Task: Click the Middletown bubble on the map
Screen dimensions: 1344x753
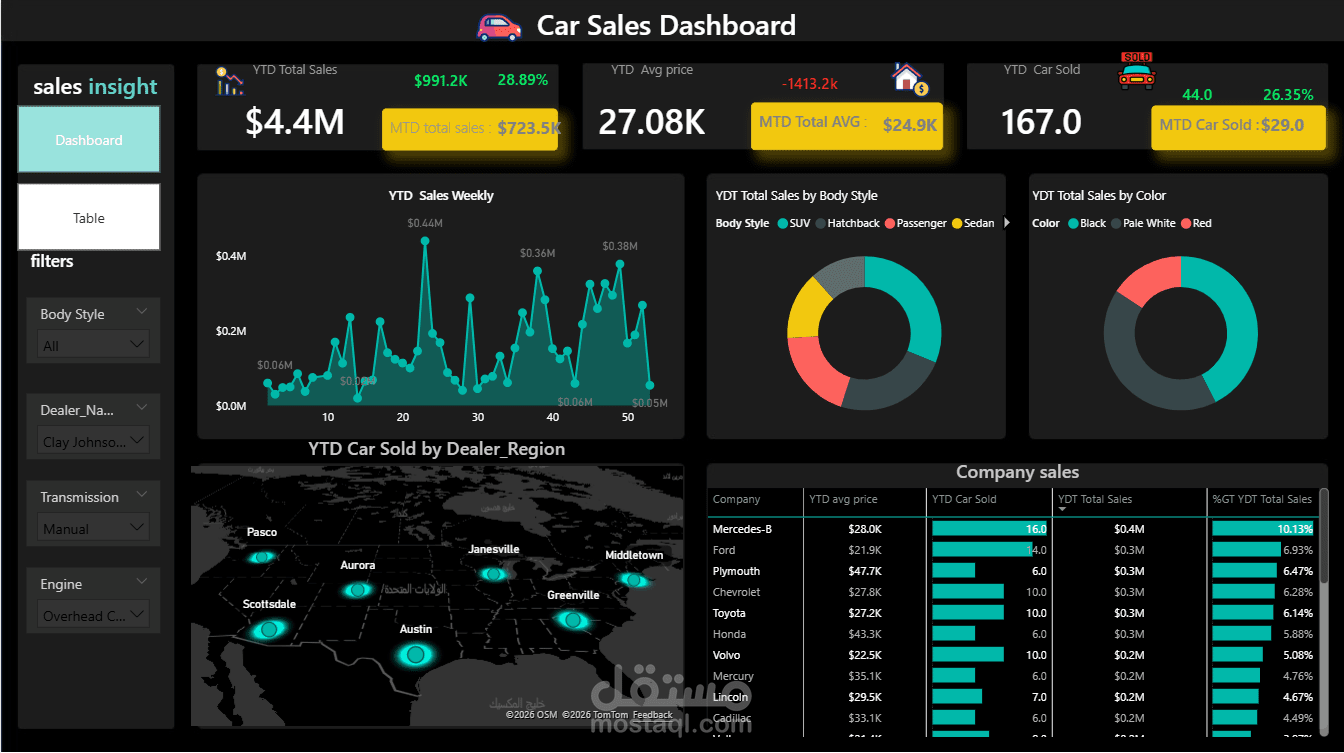Action: (633, 579)
